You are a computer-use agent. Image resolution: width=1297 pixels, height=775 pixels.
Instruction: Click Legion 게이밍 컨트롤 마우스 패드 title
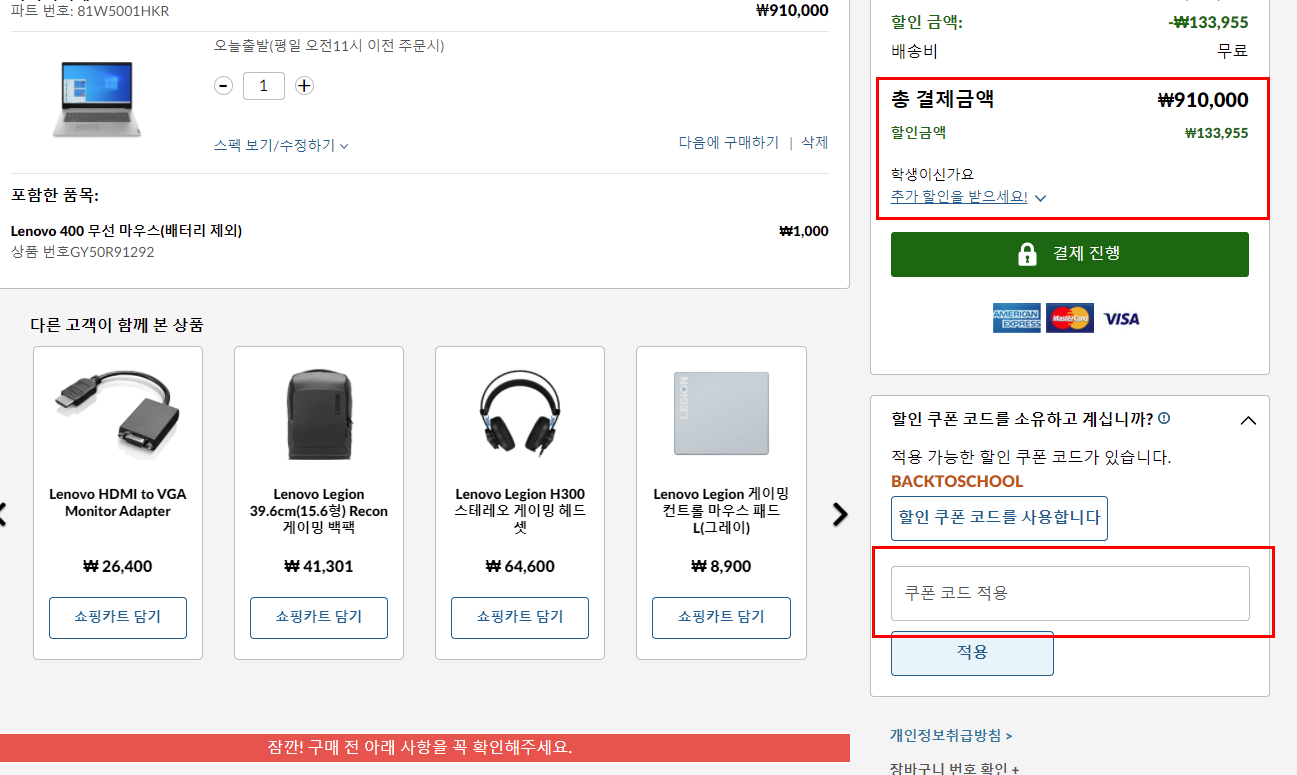[x=721, y=511]
